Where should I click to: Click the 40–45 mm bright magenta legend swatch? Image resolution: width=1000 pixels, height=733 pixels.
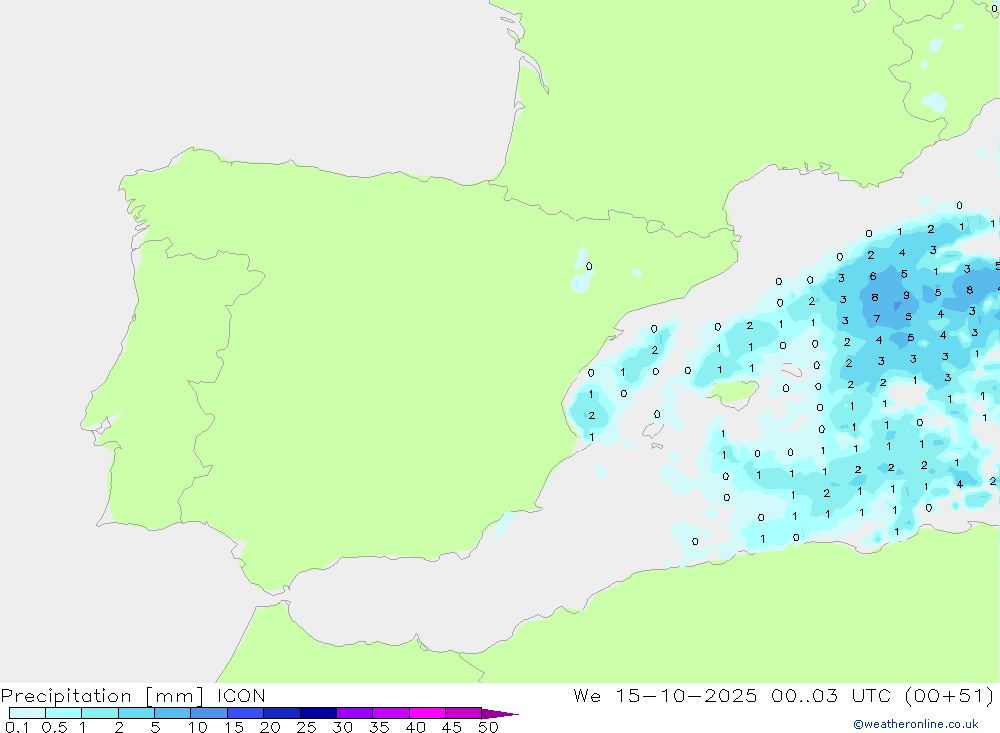point(427,713)
